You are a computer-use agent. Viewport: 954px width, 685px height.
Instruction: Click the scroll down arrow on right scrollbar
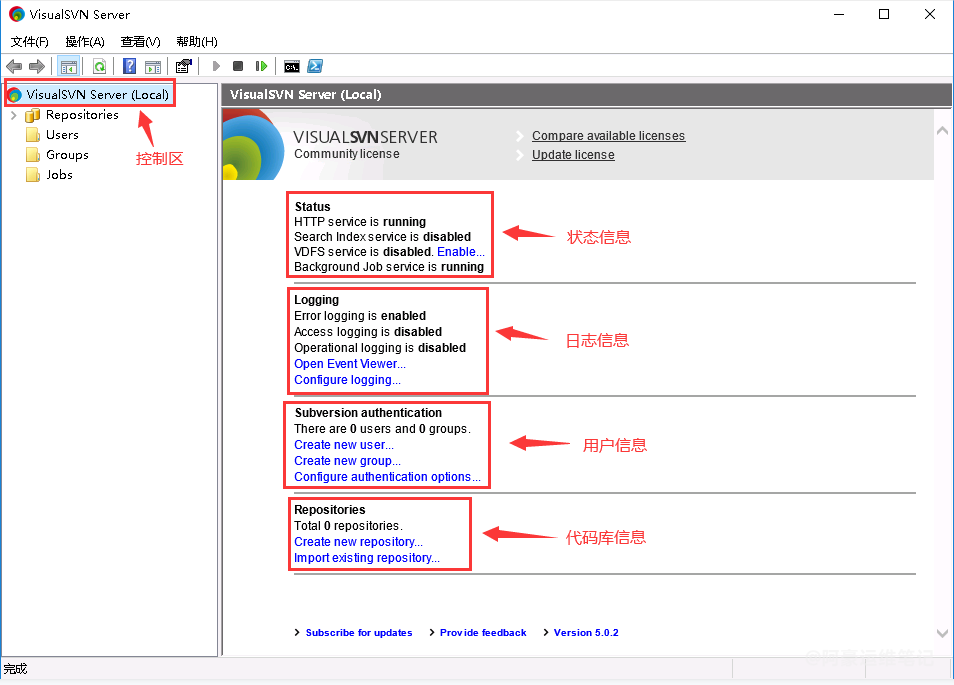pos(942,633)
